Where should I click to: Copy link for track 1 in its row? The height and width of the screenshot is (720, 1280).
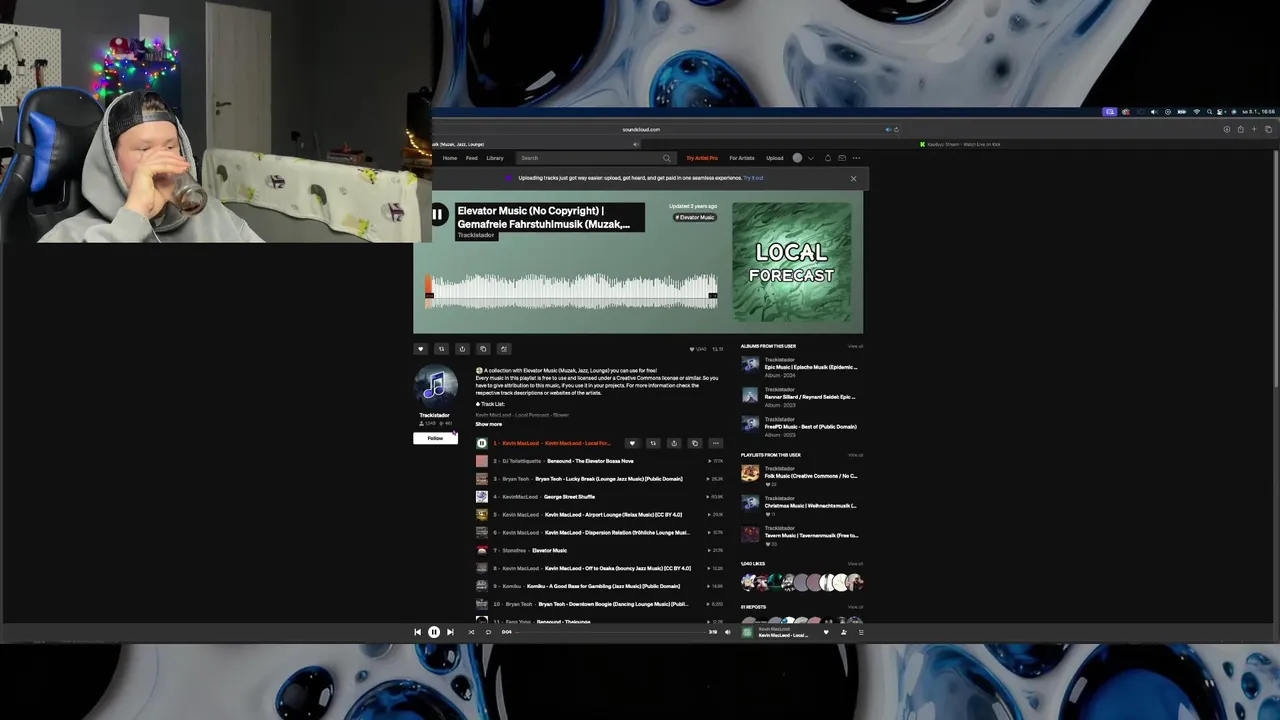click(695, 443)
